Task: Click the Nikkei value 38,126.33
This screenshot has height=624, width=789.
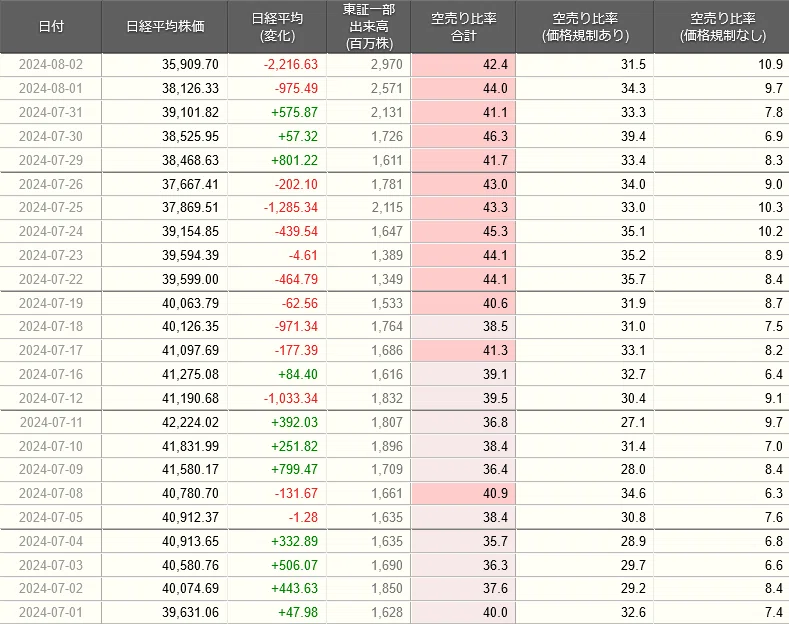Action: coord(190,89)
